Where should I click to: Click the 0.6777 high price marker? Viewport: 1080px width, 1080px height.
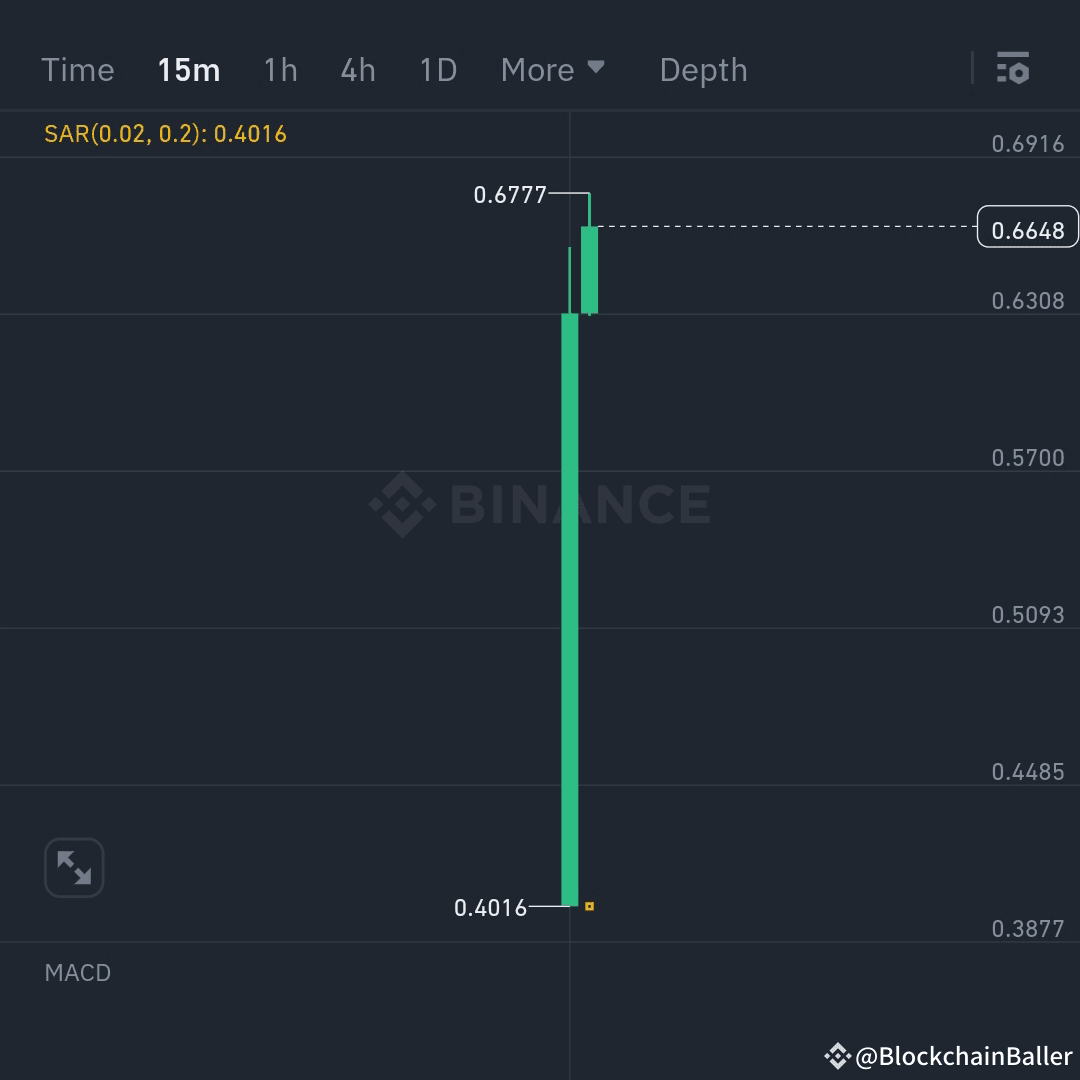(x=512, y=196)
